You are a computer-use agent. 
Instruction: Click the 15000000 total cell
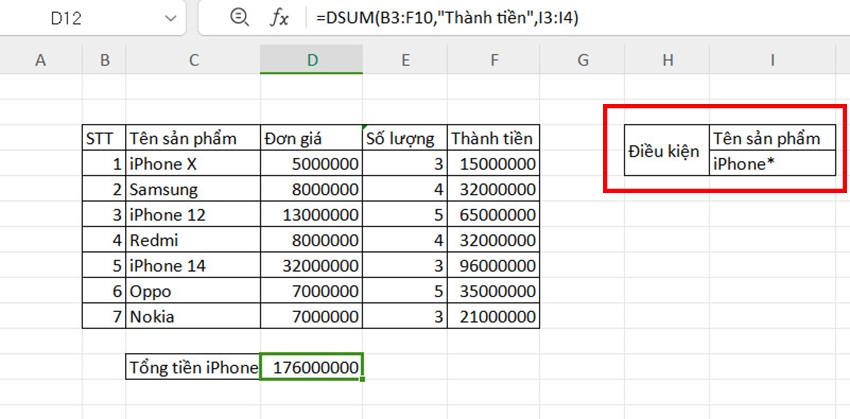pyautogui.click(x=493, y=164)
